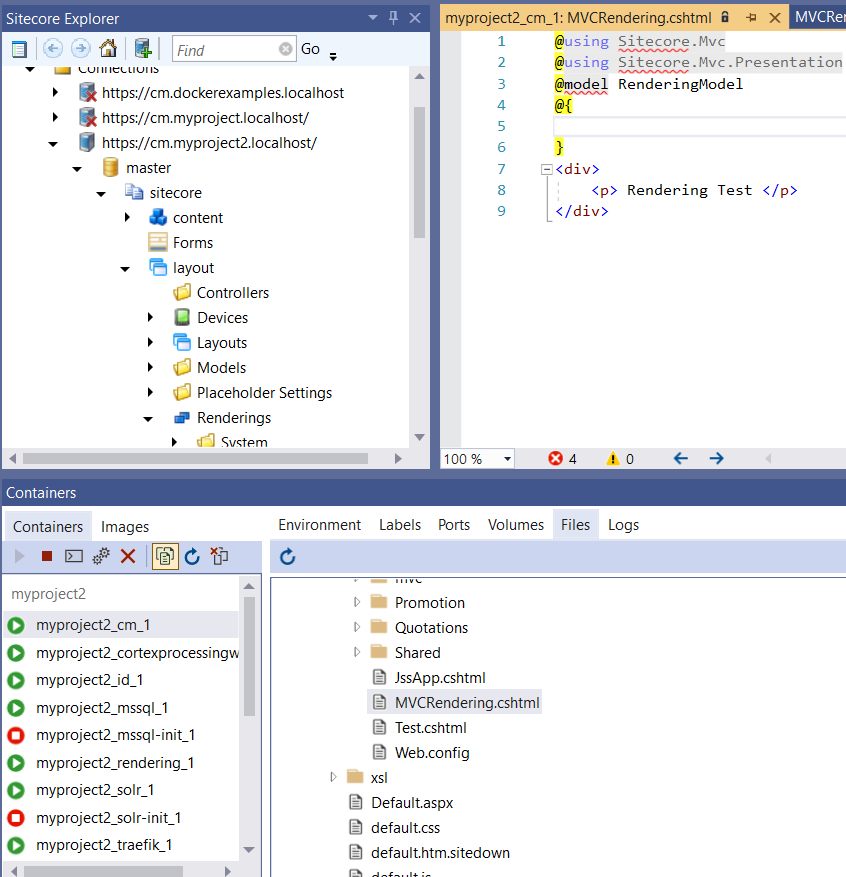Open terminal window for container
The height and width of the screenshot is (877, 846).
coord(74,556)
